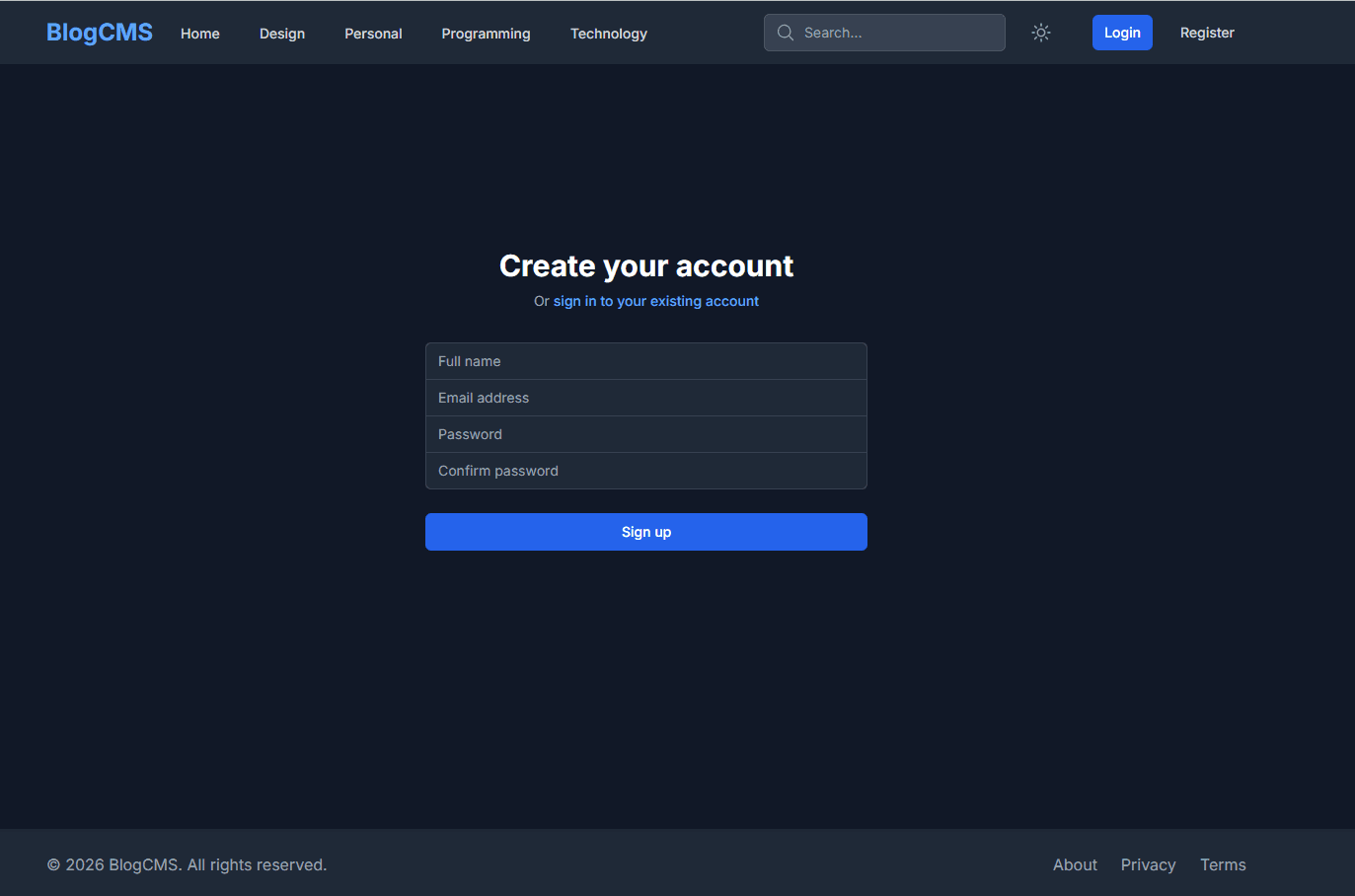Viewport: 1355px width, 896px height.
Task: Open the Technology category
Action: click(609, 34)
